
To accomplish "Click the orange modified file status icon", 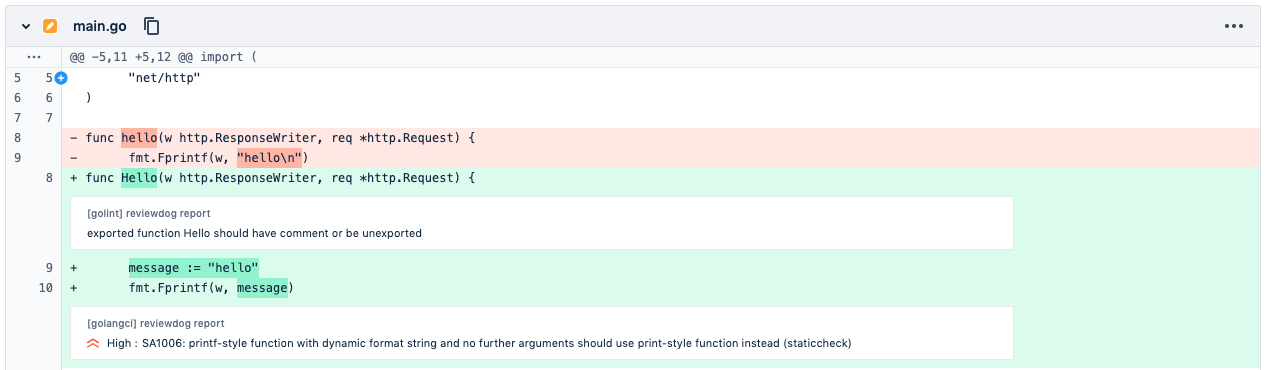I will click(50, 25).
